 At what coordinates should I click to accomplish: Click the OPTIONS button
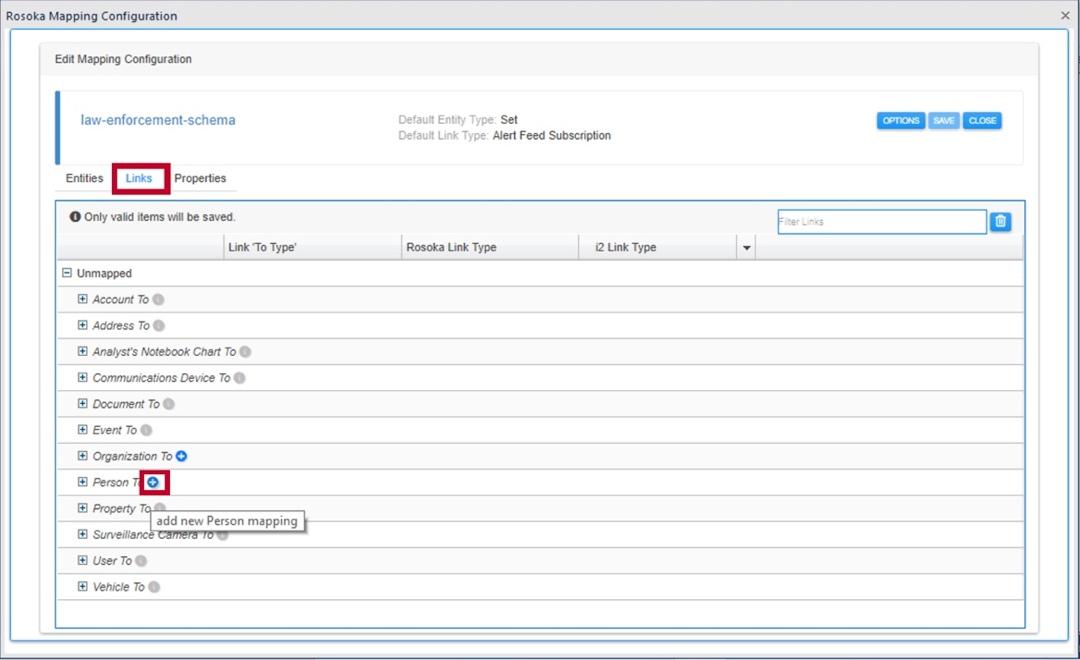[x=900, y=121]
